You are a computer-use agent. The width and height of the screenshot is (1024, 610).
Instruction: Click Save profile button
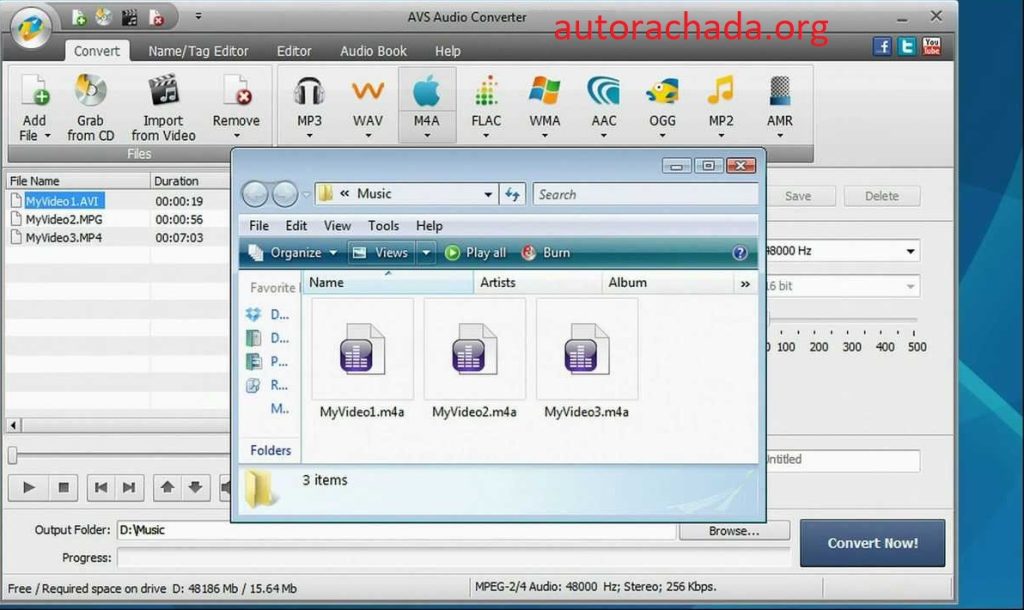(797, 196)
